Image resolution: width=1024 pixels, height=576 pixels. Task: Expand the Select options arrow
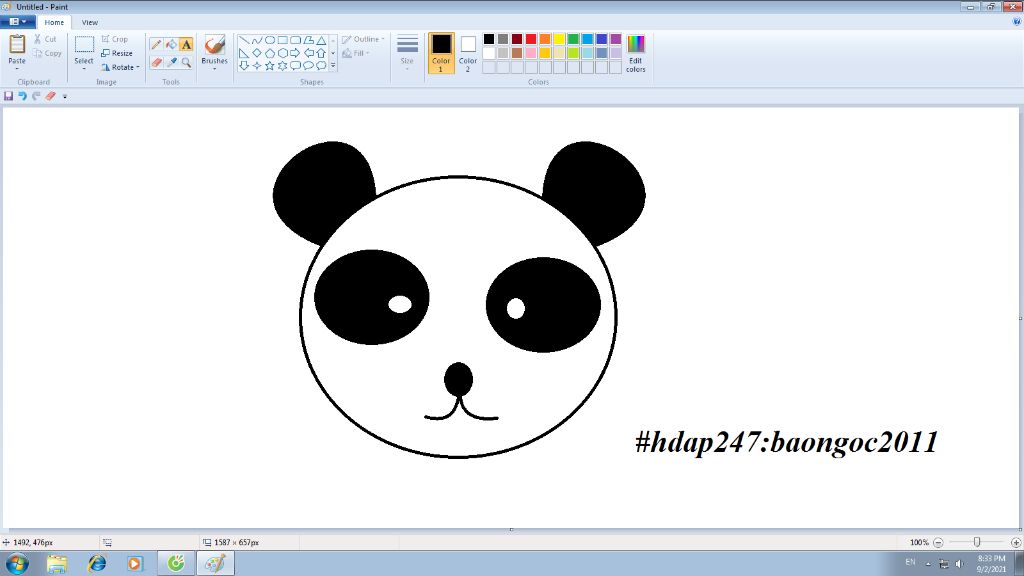point(84,69)
